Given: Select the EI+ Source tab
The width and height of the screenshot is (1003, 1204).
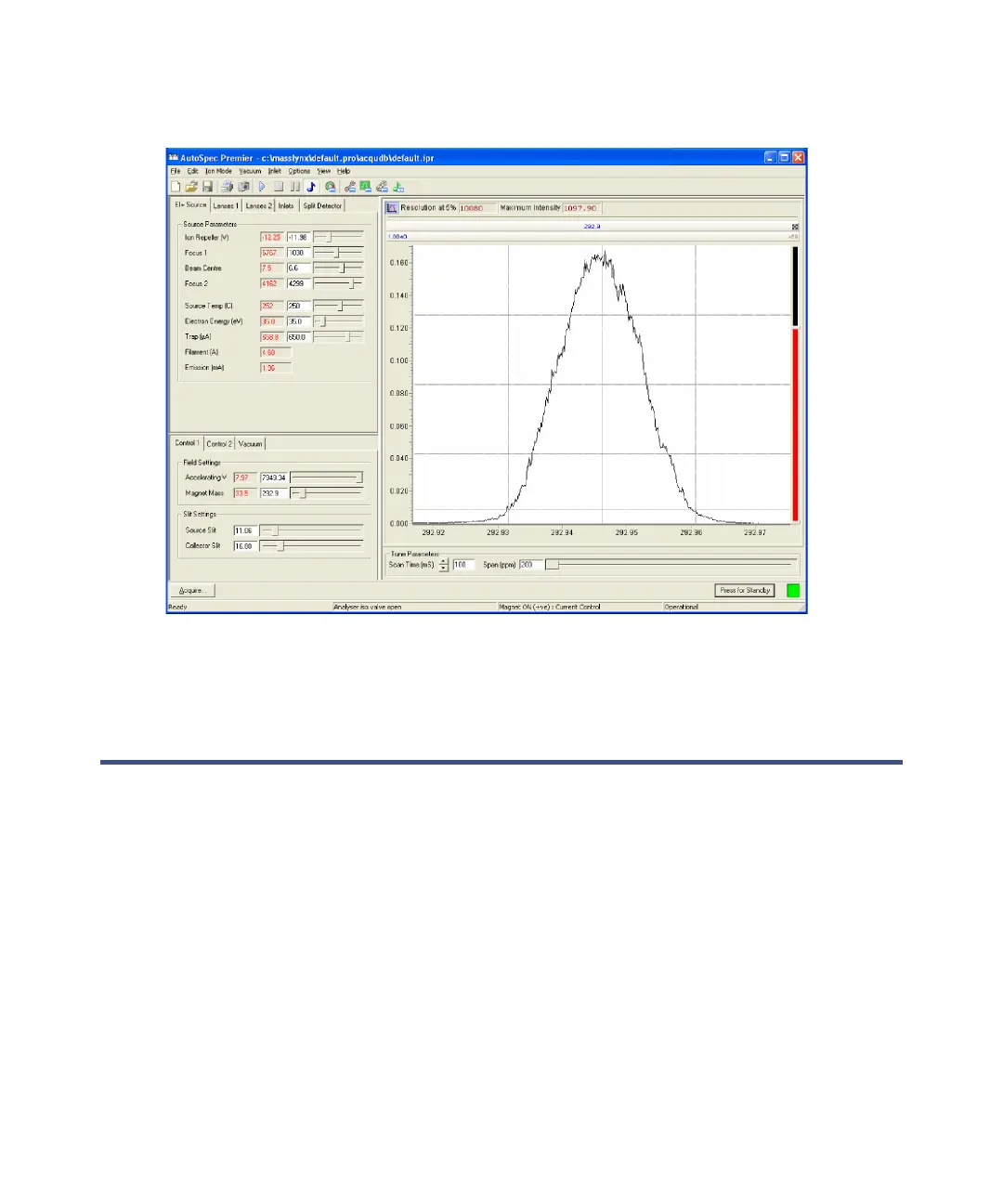Looking at the screenshot, I should (x=190, y=204).
